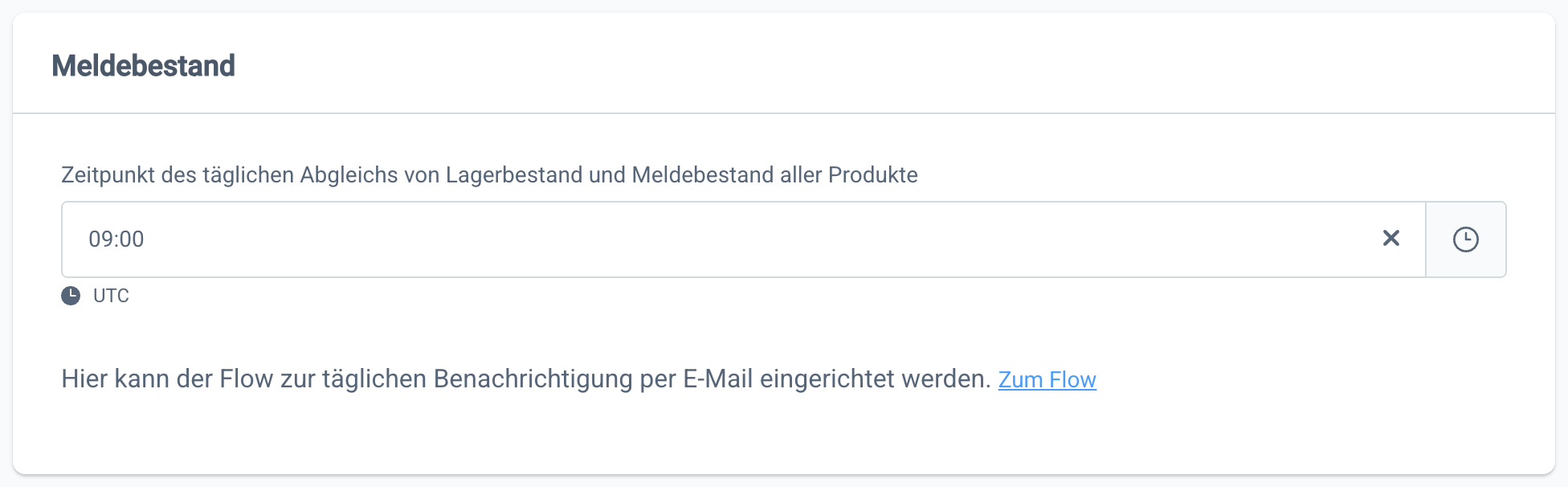
Task: Select the word Lagerbestand in field label
Action: 513,175
